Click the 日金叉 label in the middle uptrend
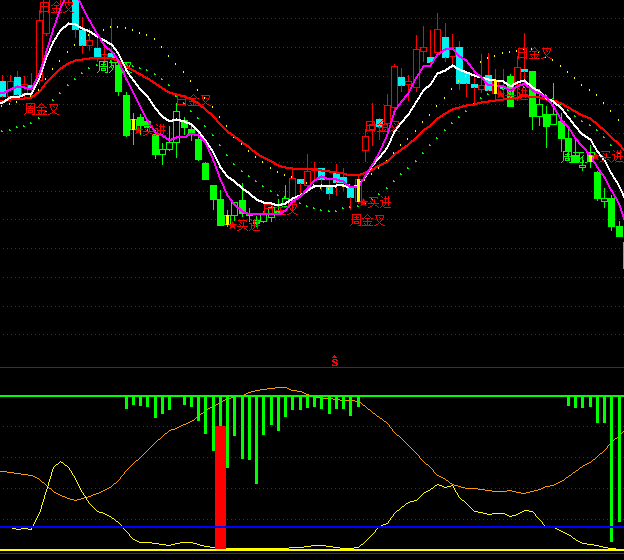The width and height of the screenshot is (624, 560). 379,126
